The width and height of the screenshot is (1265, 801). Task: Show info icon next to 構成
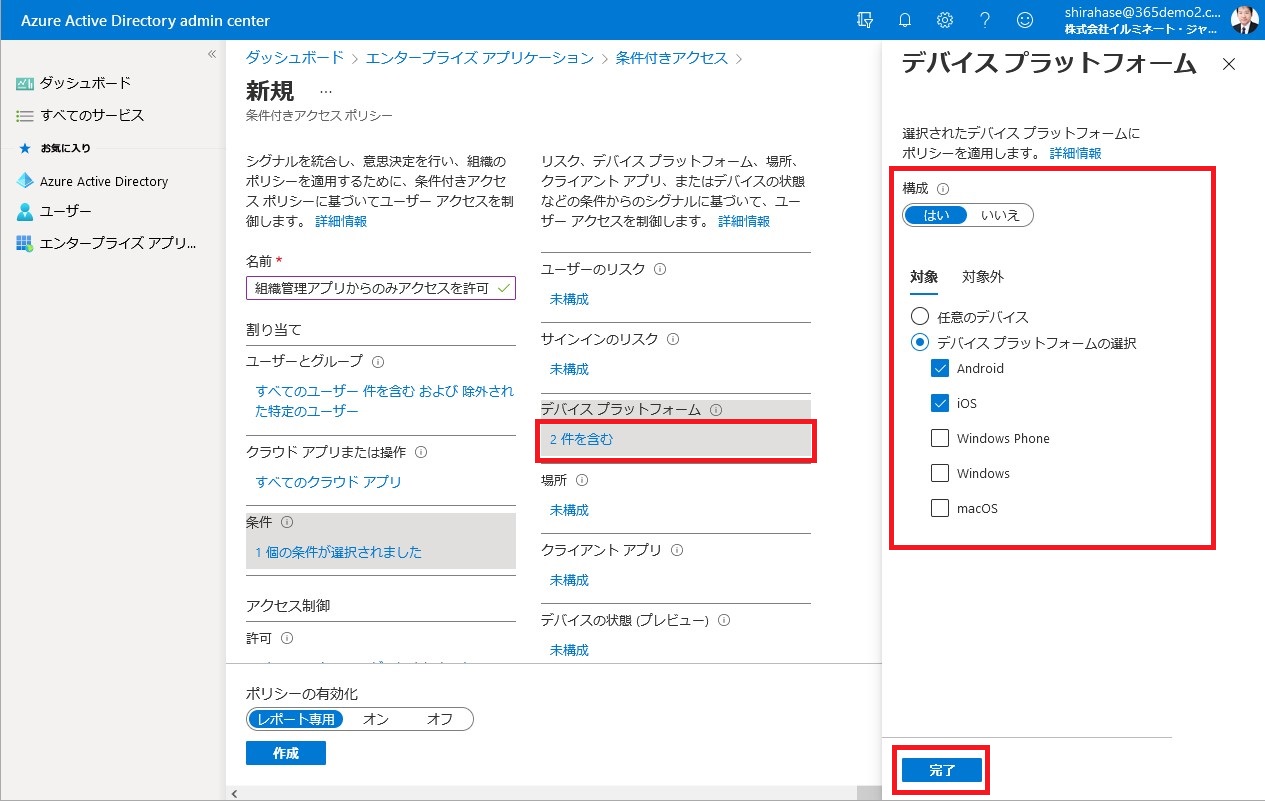point(942,188)
